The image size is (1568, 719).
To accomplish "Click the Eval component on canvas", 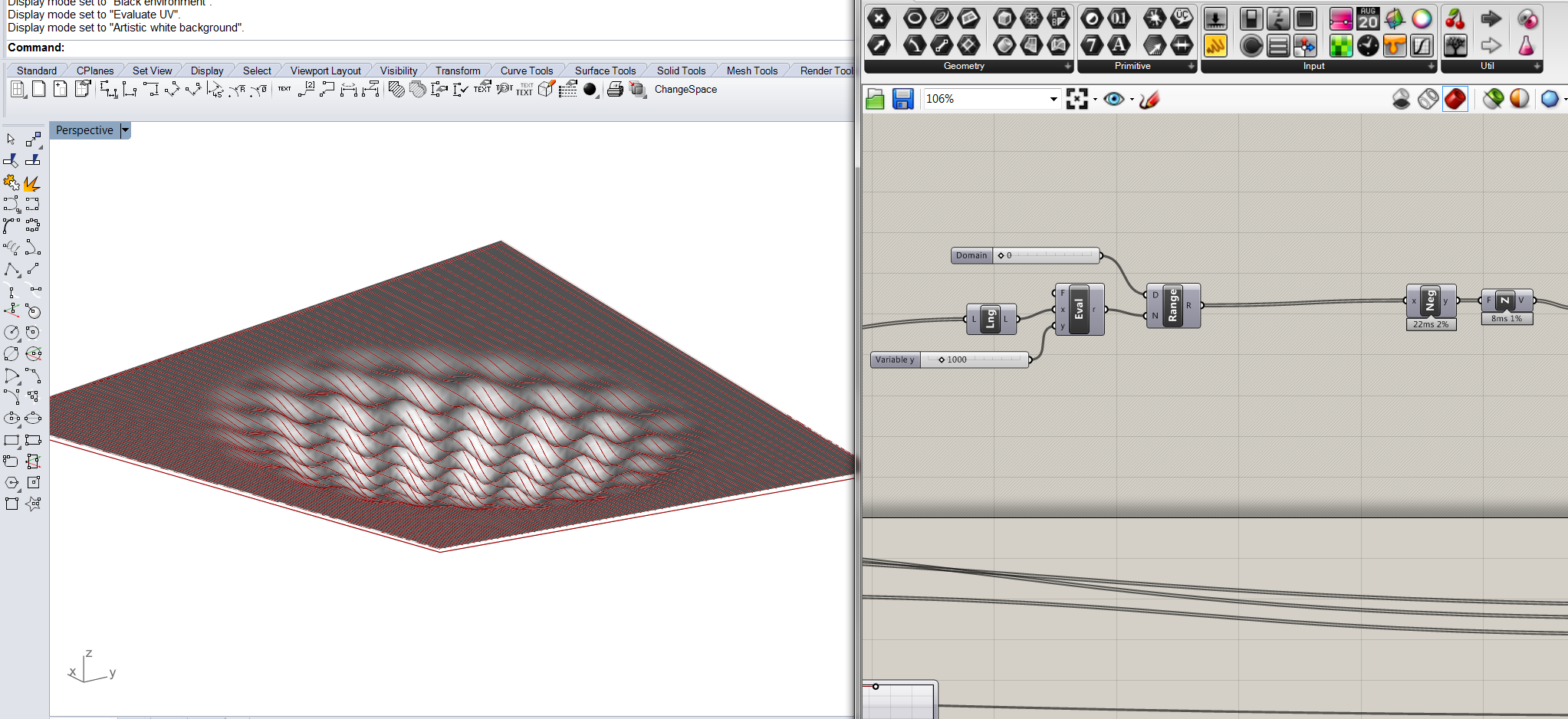I will tap(1080, 310).
